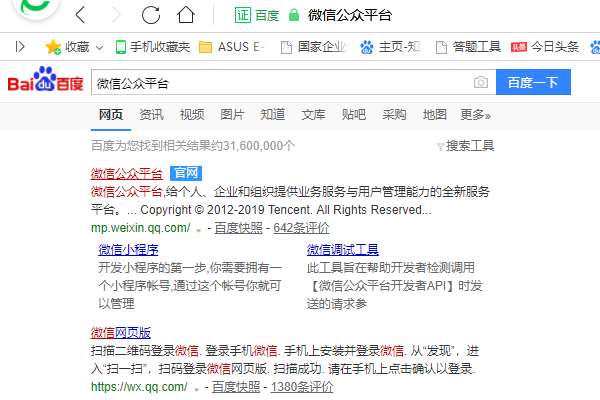Image resolution: width=600 pixels, height=400 pixels.
Task: Open the 微信网页版 result title
Action: 121,333
